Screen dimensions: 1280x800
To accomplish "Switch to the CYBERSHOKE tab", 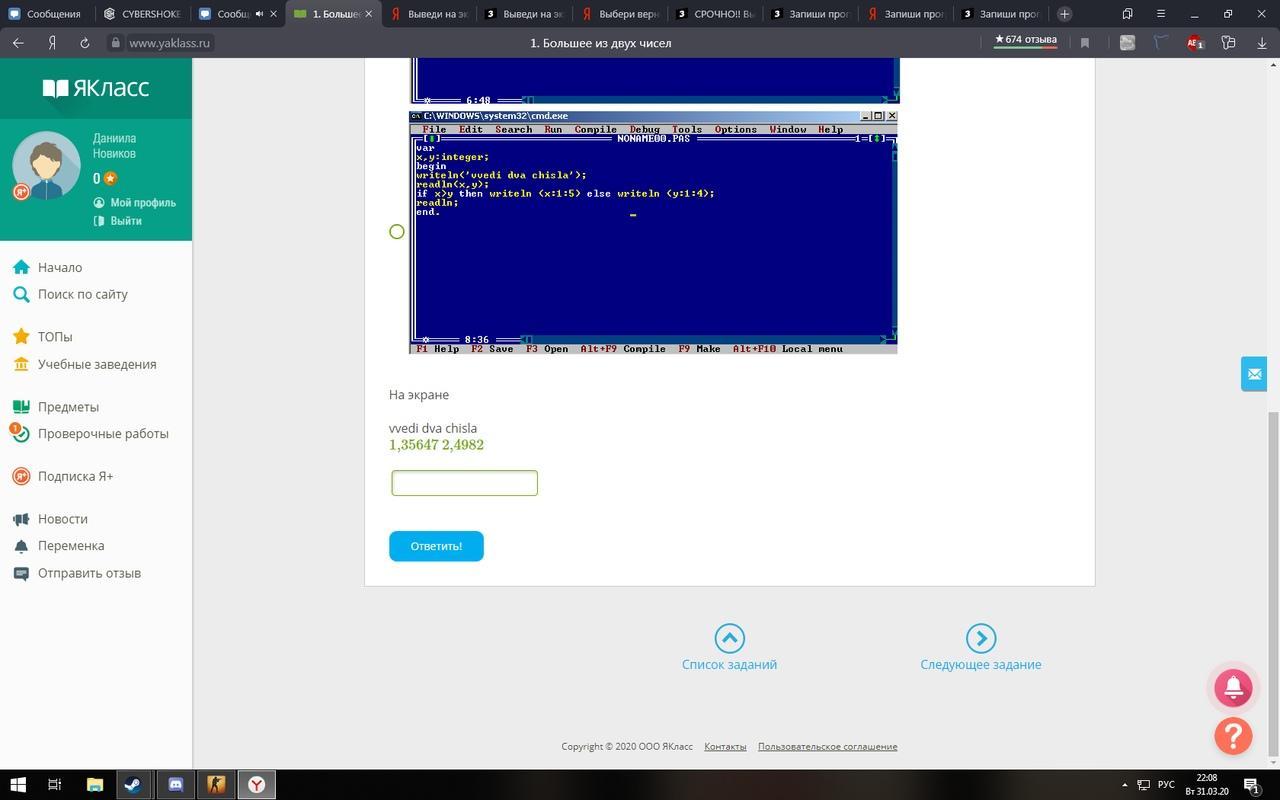I will pos(143,14).
